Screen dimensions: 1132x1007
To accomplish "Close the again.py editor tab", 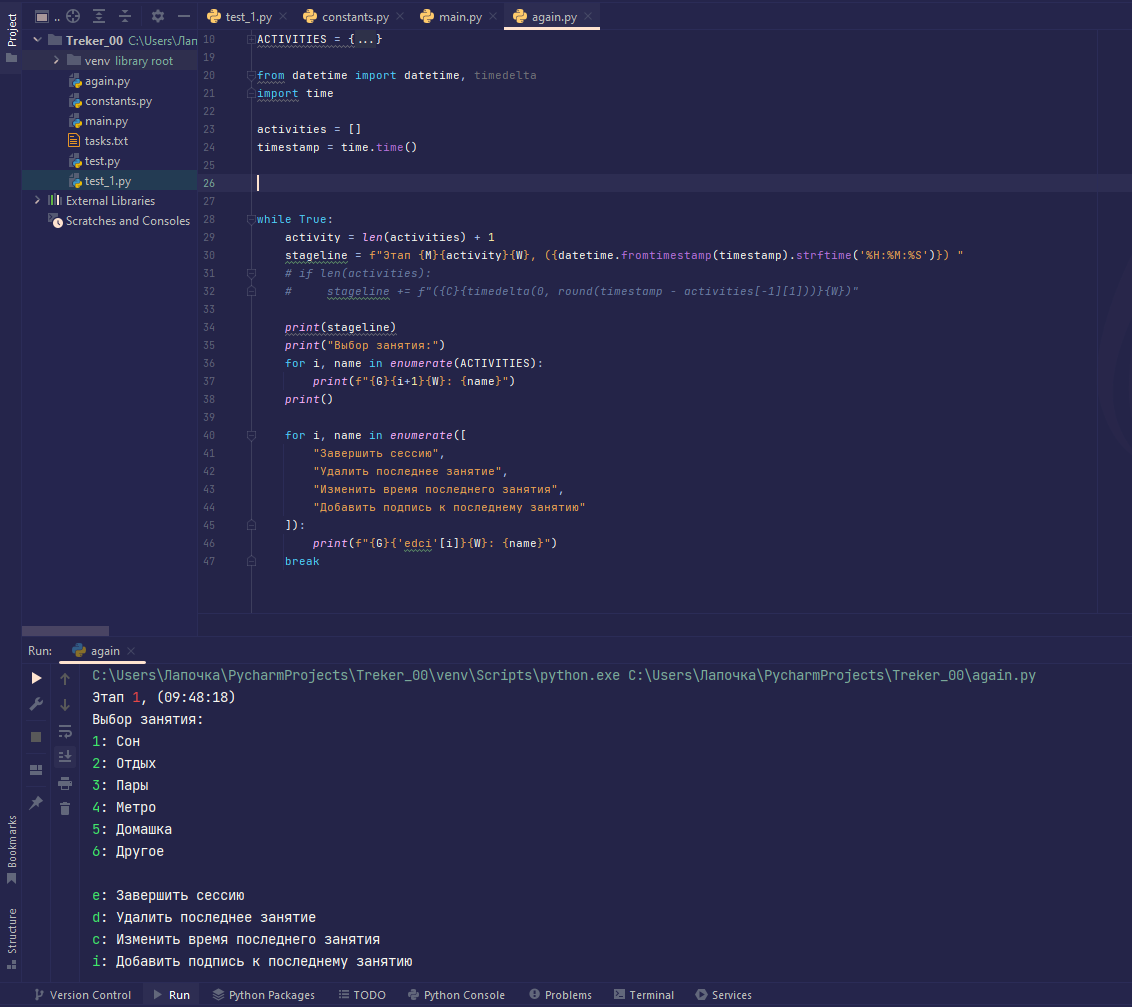I will (588, 17).
